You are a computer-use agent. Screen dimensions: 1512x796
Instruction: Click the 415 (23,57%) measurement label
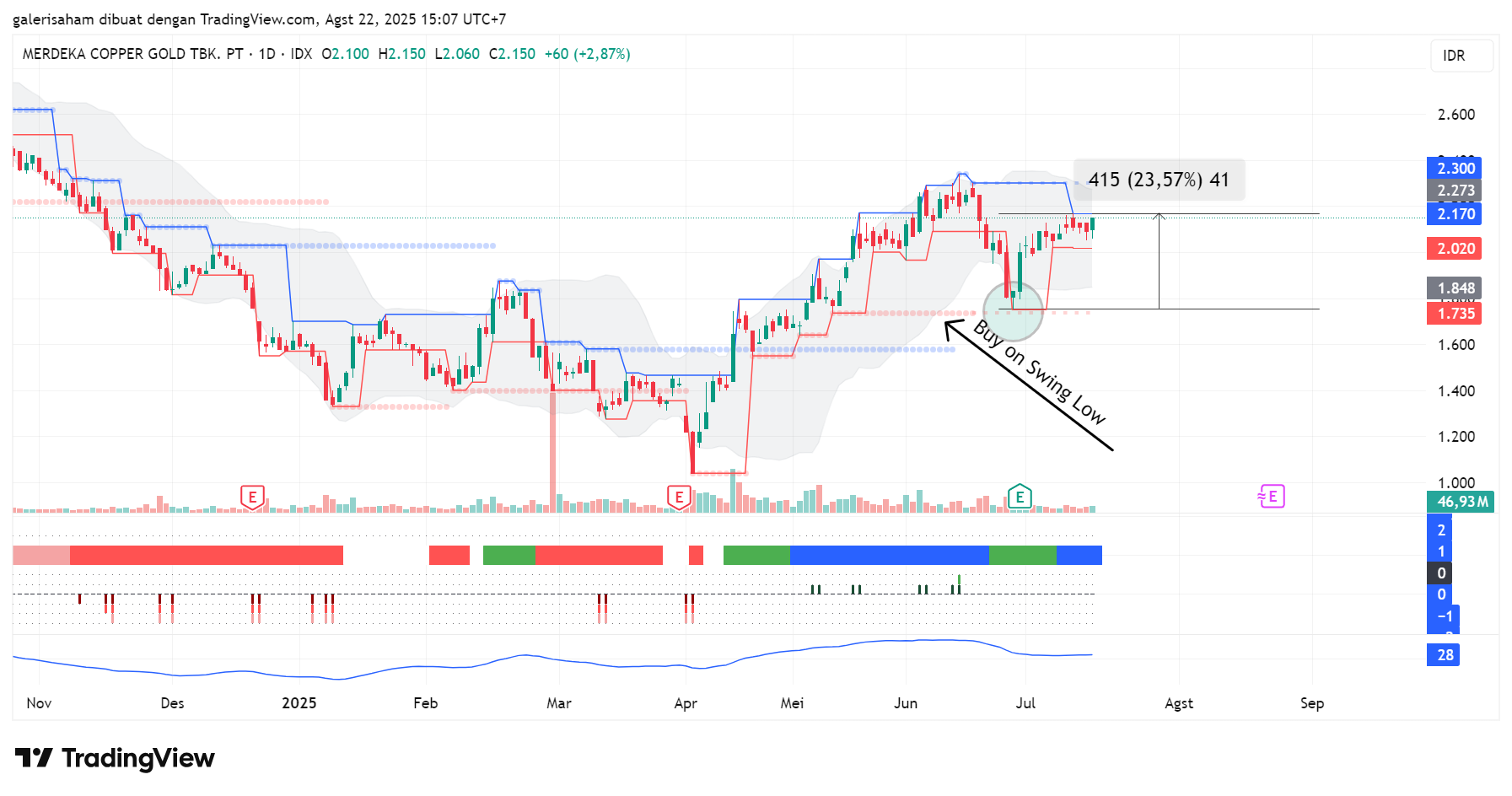1158,180
